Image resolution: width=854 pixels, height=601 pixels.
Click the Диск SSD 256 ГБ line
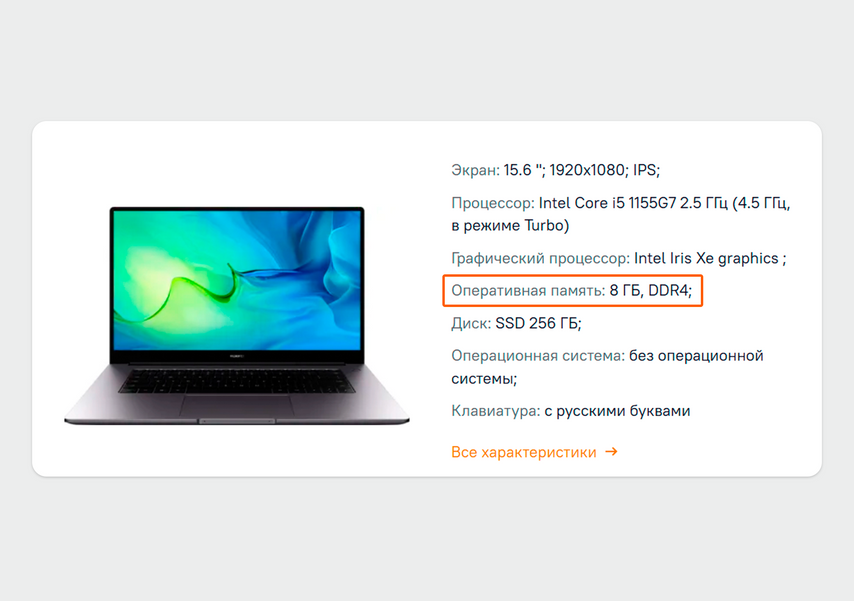[x=516, y=324]
